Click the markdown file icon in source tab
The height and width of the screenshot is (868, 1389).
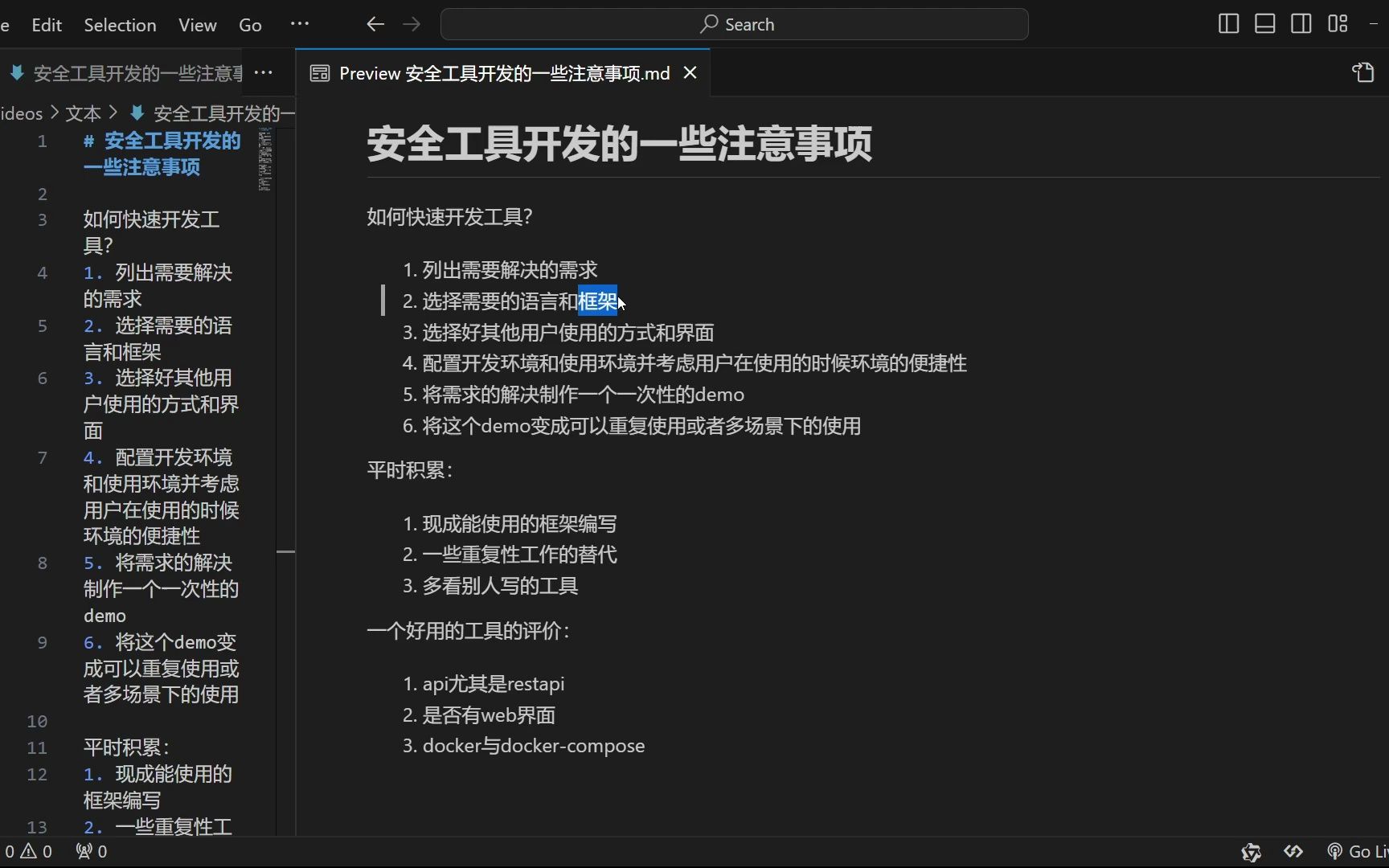(x=16, y=73)
